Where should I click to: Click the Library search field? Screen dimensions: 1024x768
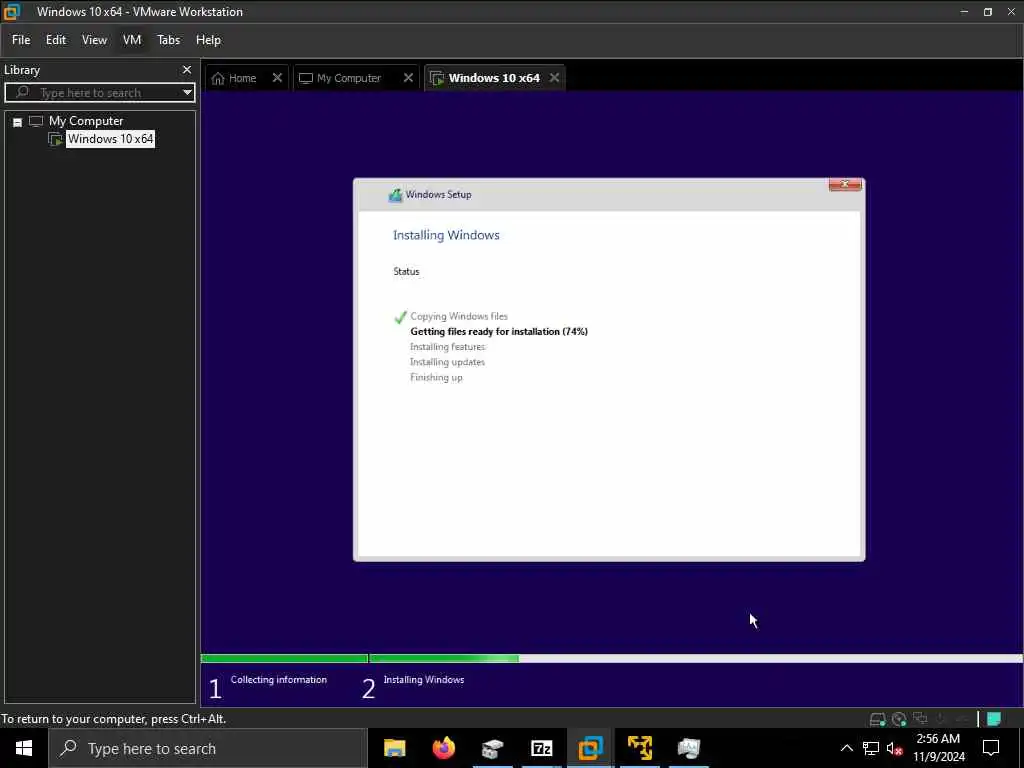(98, 93)
